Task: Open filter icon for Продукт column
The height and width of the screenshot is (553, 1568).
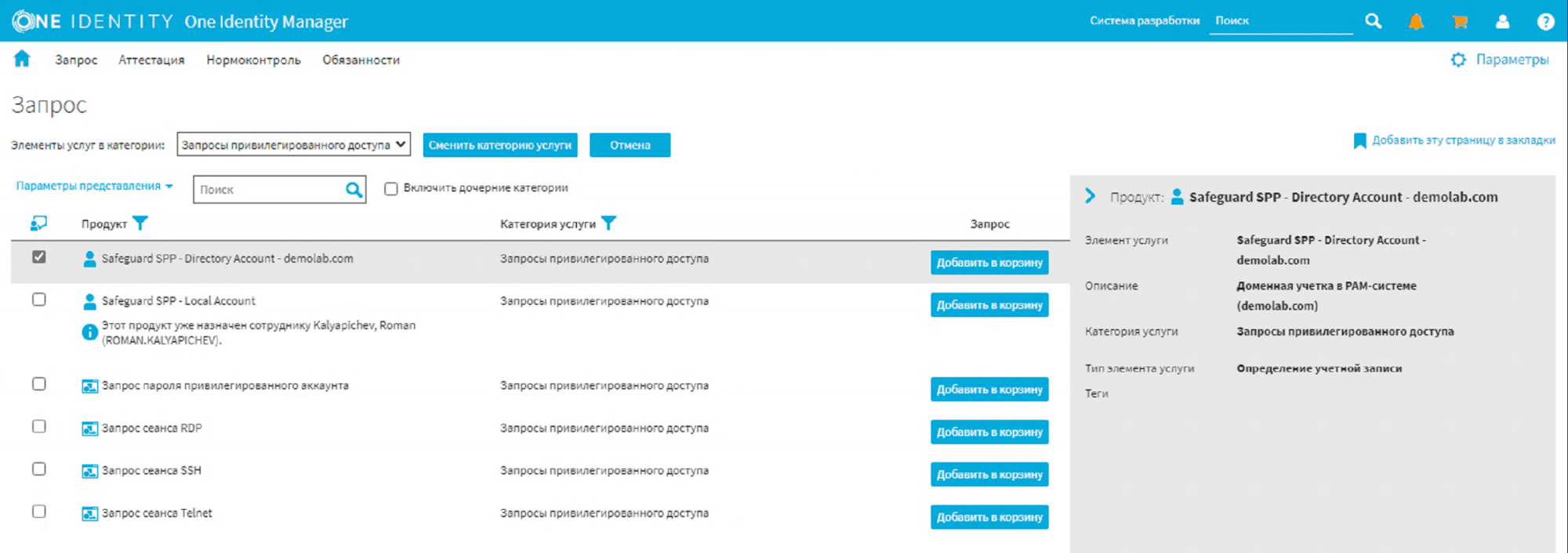Action: tap(140, 224)
